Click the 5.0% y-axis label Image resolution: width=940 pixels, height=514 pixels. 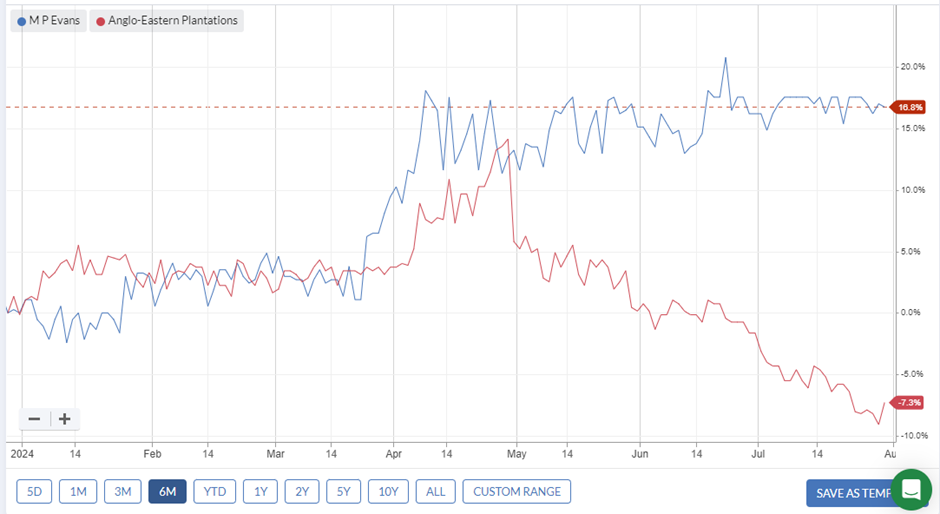(911, 252)
